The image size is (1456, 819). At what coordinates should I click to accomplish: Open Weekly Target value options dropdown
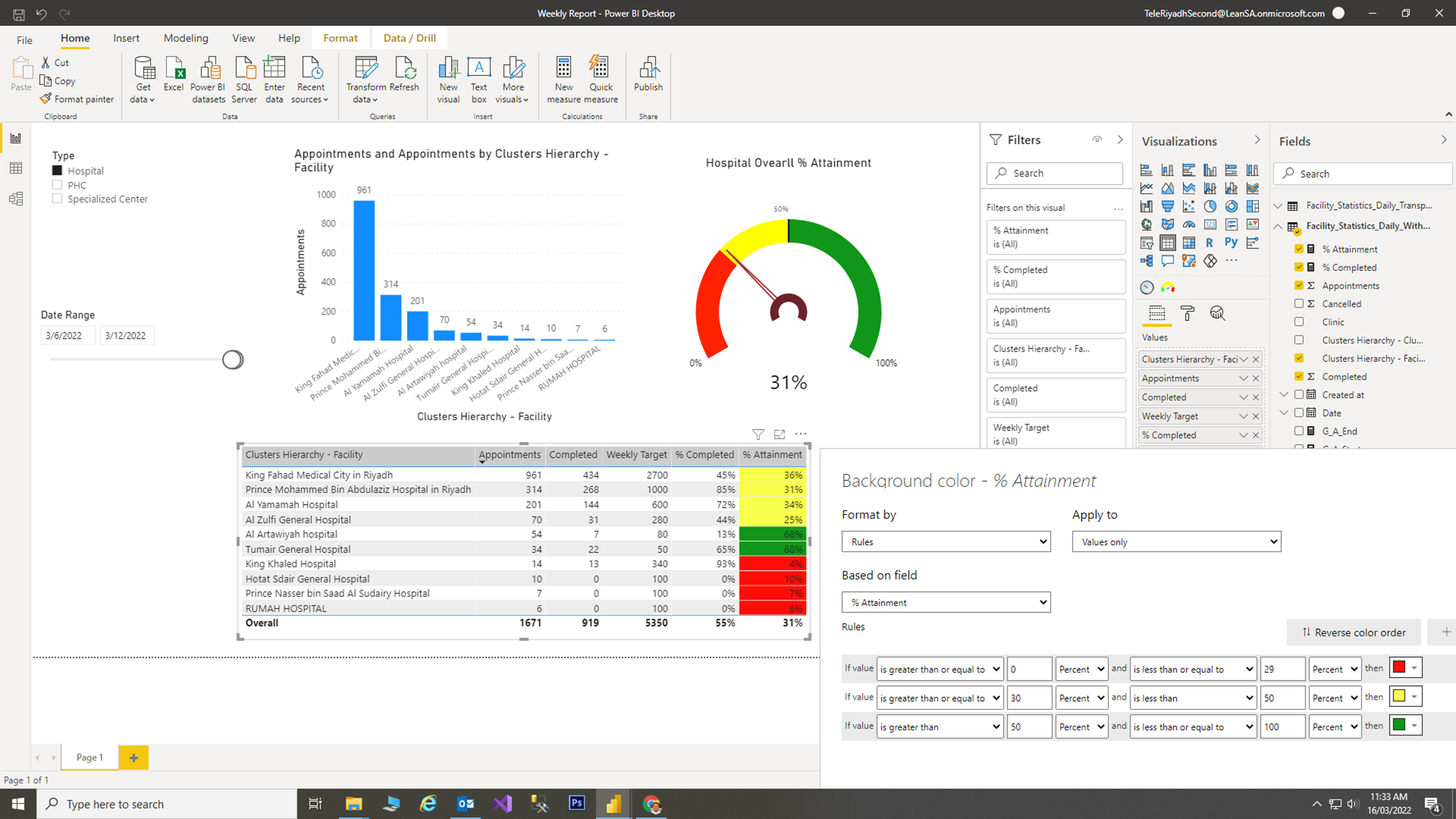tap(1243, 416)
